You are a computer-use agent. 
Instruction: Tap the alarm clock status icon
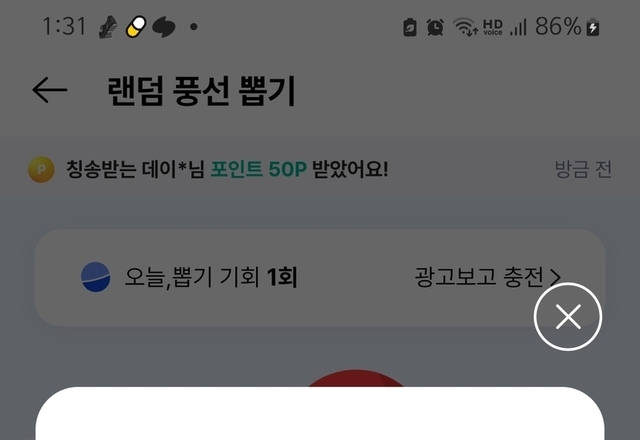[x=435, y=27]
